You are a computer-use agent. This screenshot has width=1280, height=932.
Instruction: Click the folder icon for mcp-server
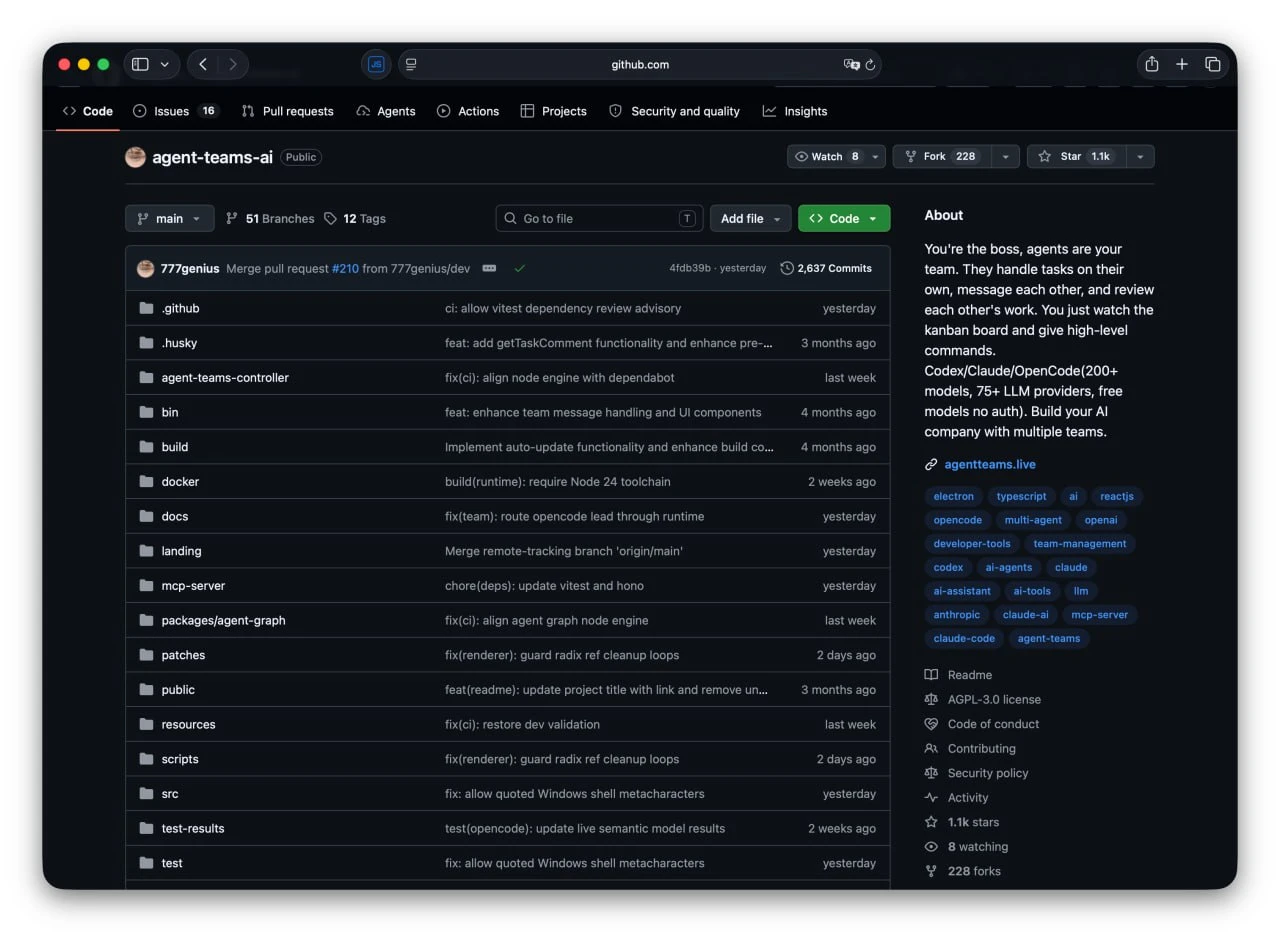pyautogui.click(x=146, y=586)
